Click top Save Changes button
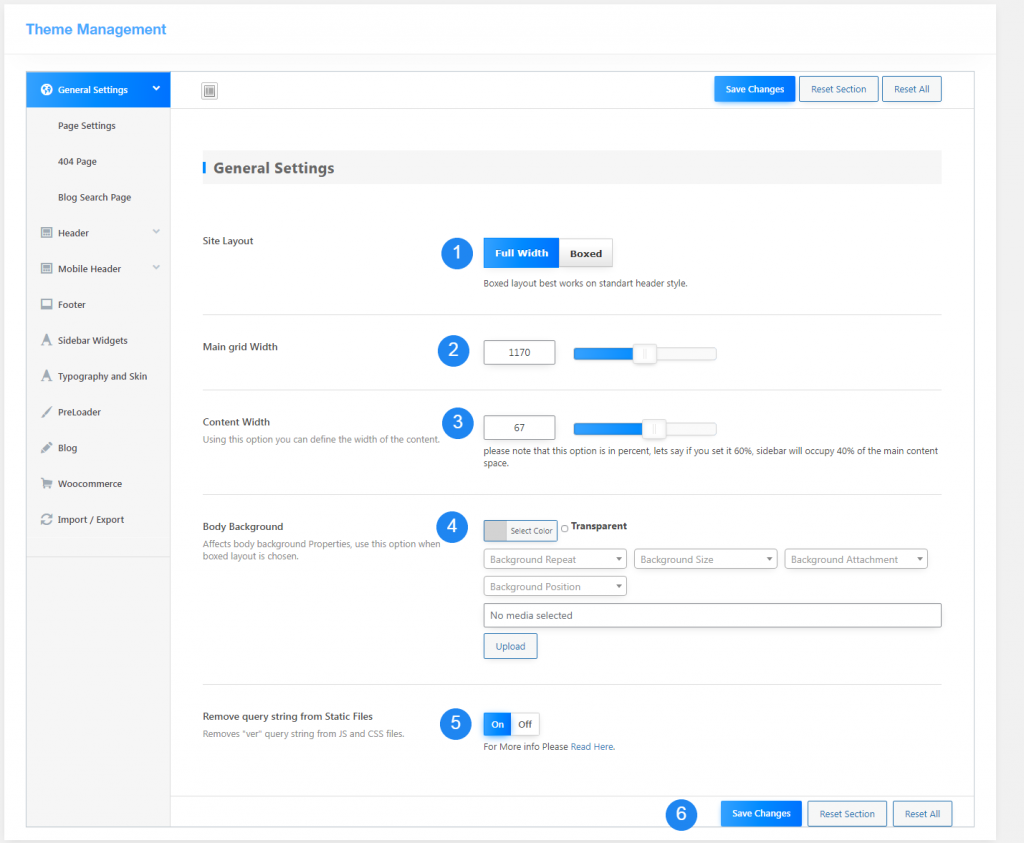Viewport: 1024px width, 843px height. (x=754, y=89)
